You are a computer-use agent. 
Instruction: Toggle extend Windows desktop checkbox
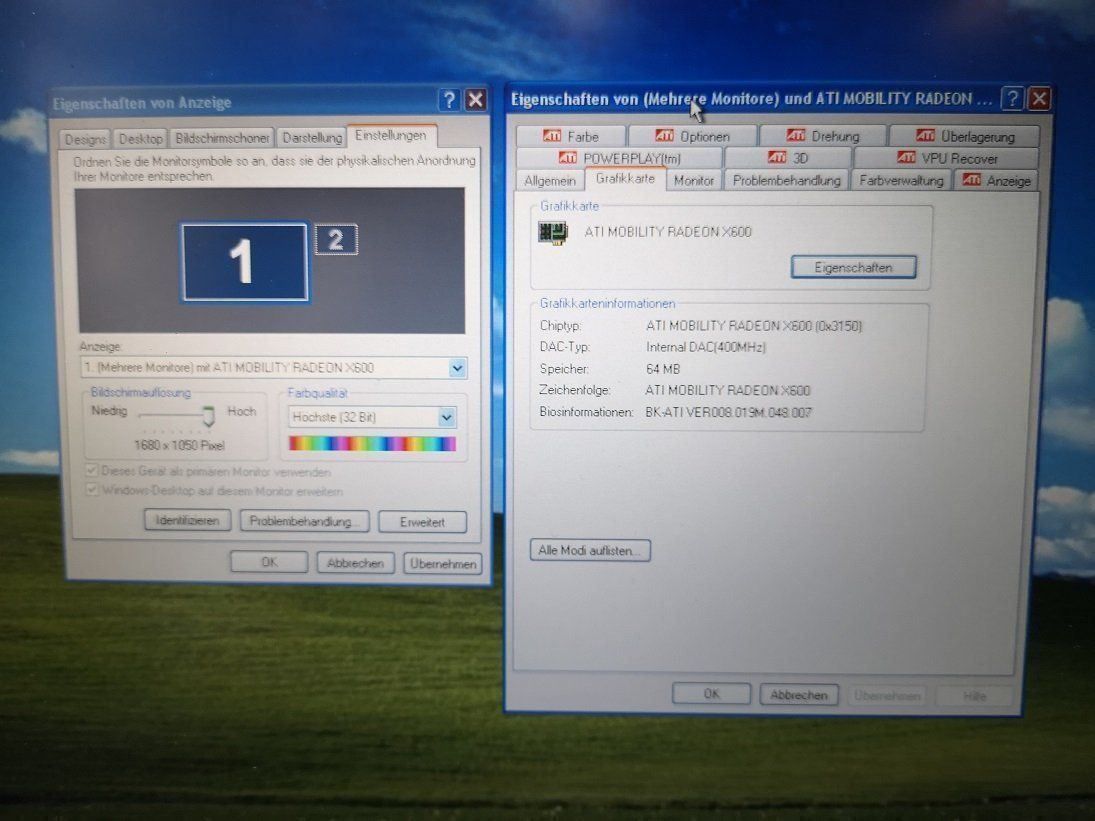(91, 490)
